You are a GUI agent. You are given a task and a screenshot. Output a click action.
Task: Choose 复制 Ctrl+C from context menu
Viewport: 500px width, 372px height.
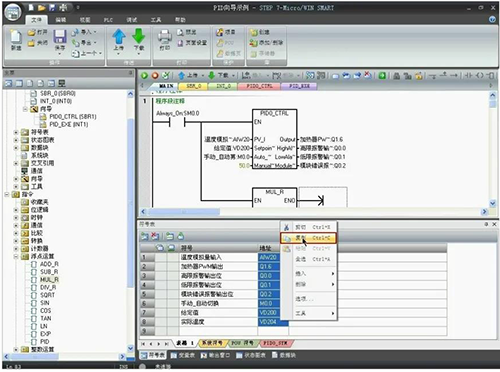(308, 238)
